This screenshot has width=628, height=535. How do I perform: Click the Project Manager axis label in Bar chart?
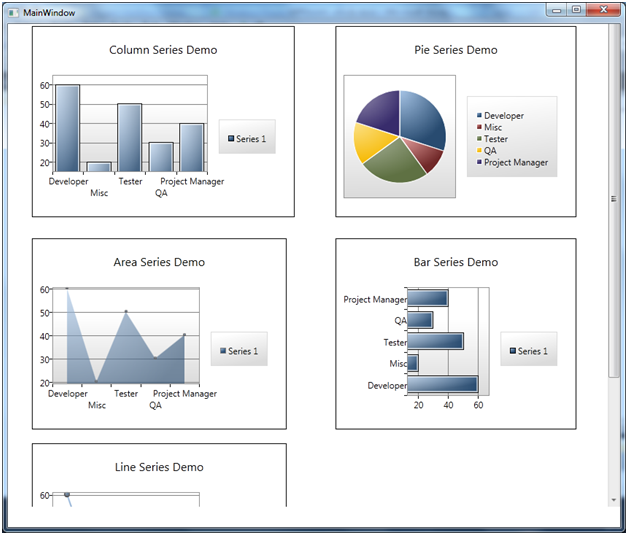pyautogui.click(x=375, y=299)
